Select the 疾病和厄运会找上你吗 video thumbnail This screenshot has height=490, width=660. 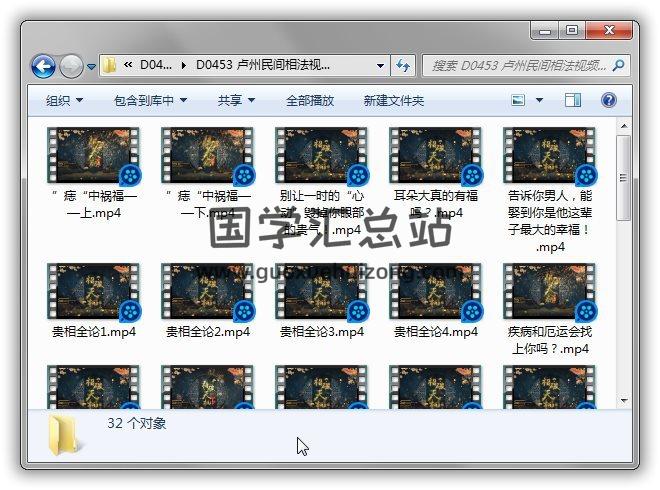(548, 292)
